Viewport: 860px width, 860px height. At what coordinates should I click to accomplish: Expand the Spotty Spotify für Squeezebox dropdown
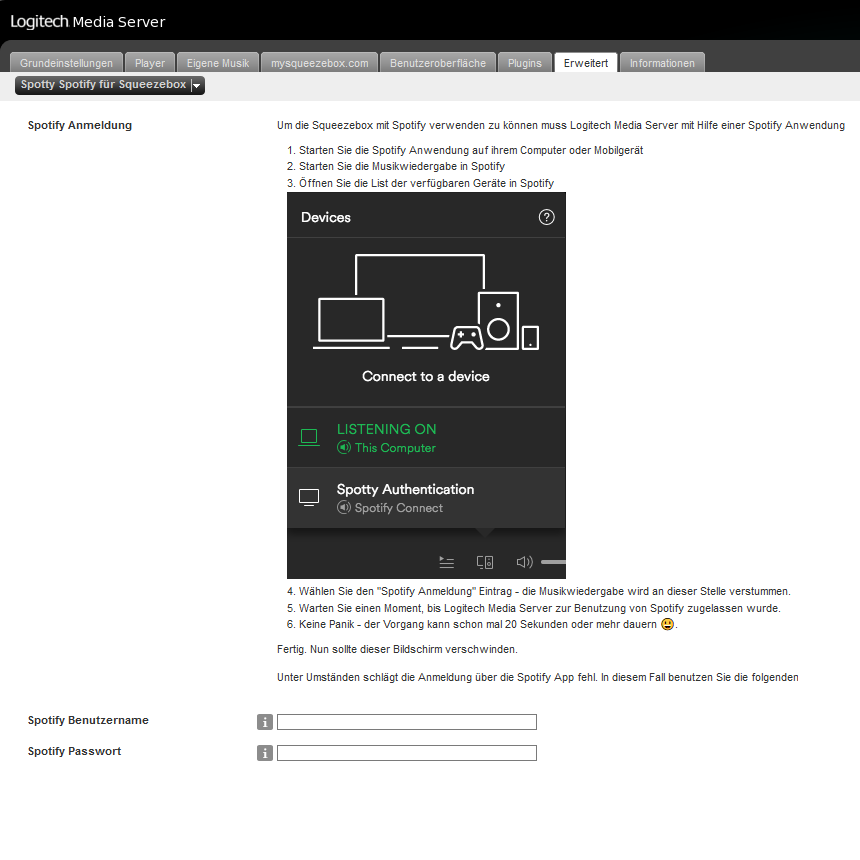click(110, 85)
